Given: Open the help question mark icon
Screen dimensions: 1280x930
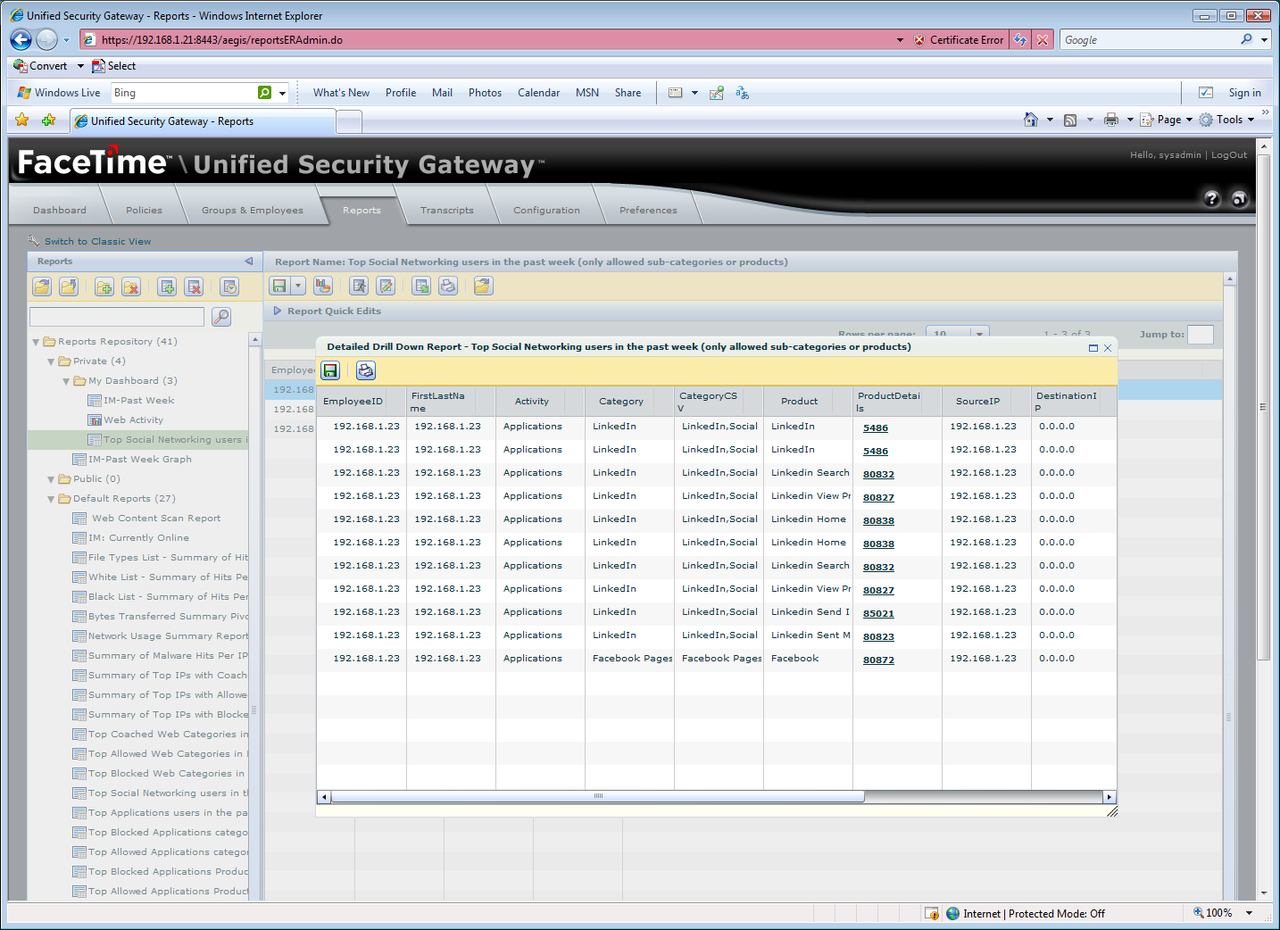Looking at the screenshot, I should coord(1212,199).
